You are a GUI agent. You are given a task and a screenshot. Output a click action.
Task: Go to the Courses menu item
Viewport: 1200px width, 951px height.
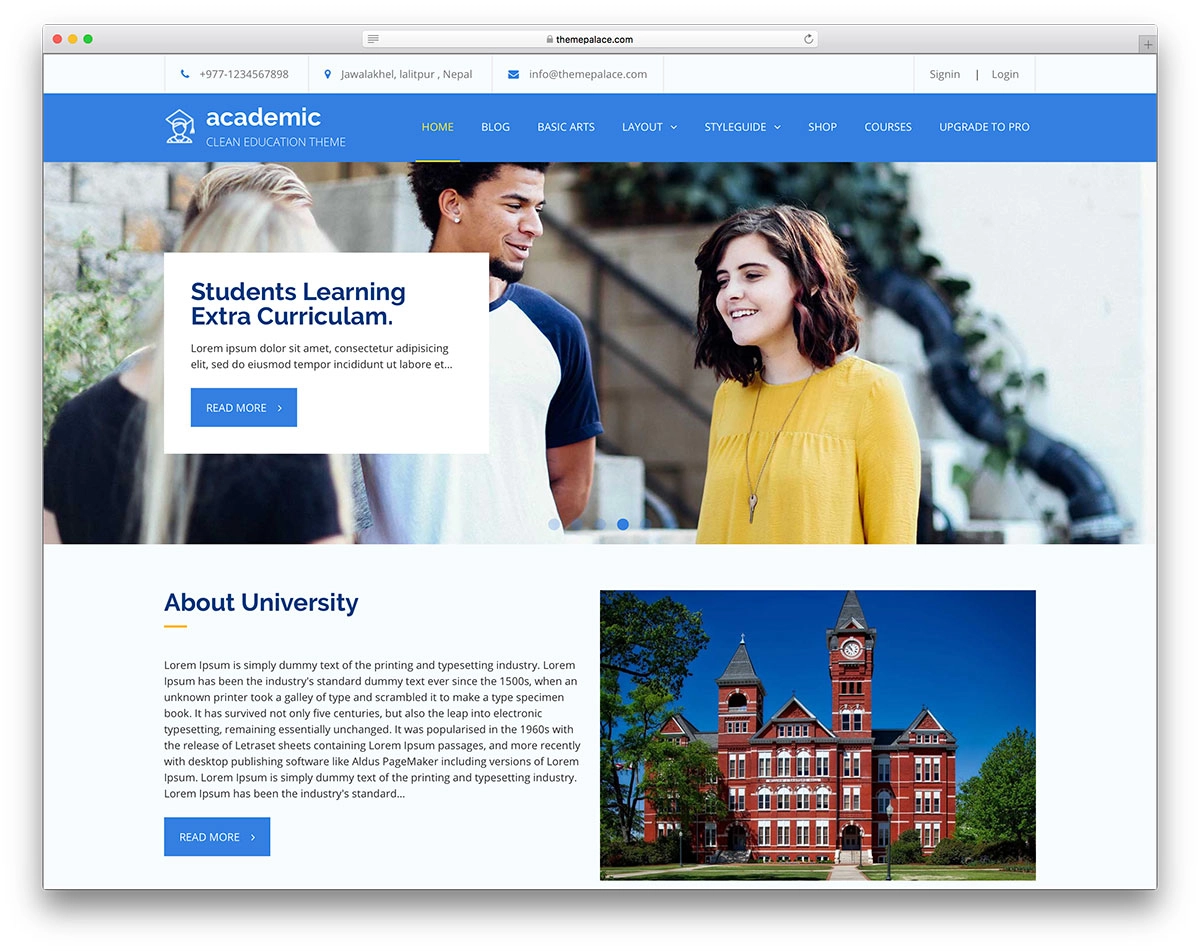[x=887, y=127]
